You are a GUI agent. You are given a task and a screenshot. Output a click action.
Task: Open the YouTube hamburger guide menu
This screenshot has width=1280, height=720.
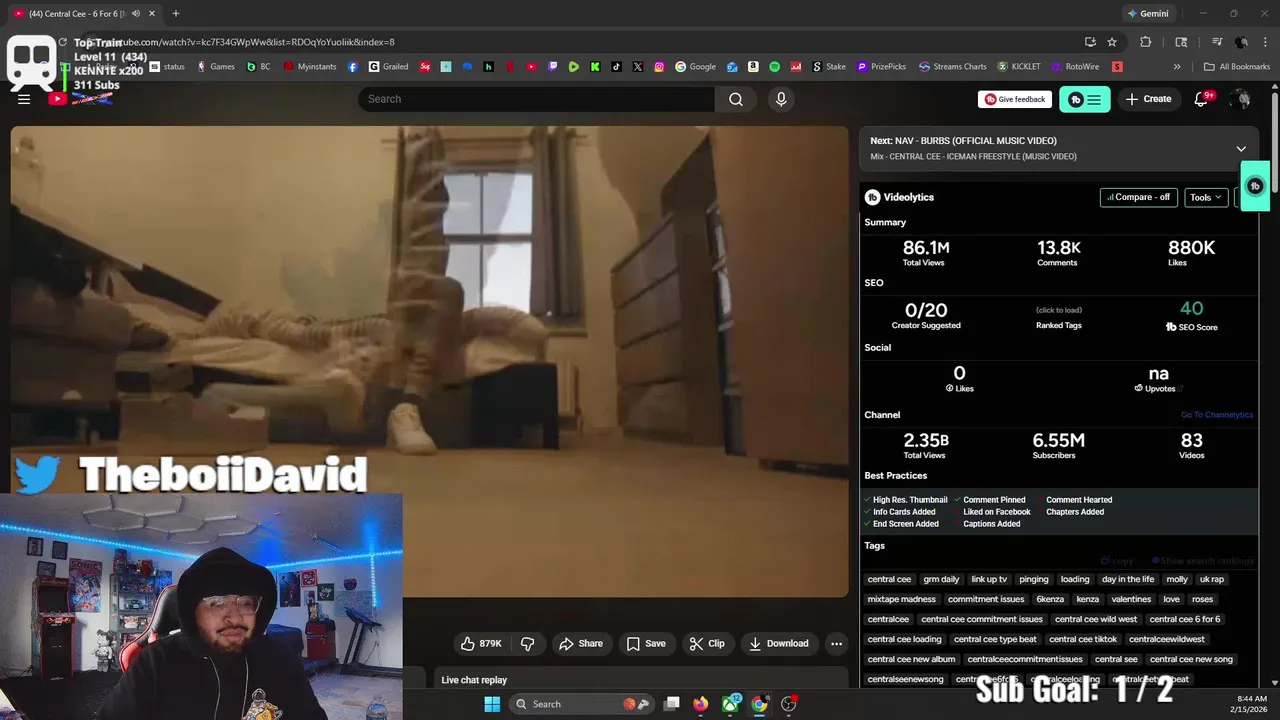coord(24,99)
